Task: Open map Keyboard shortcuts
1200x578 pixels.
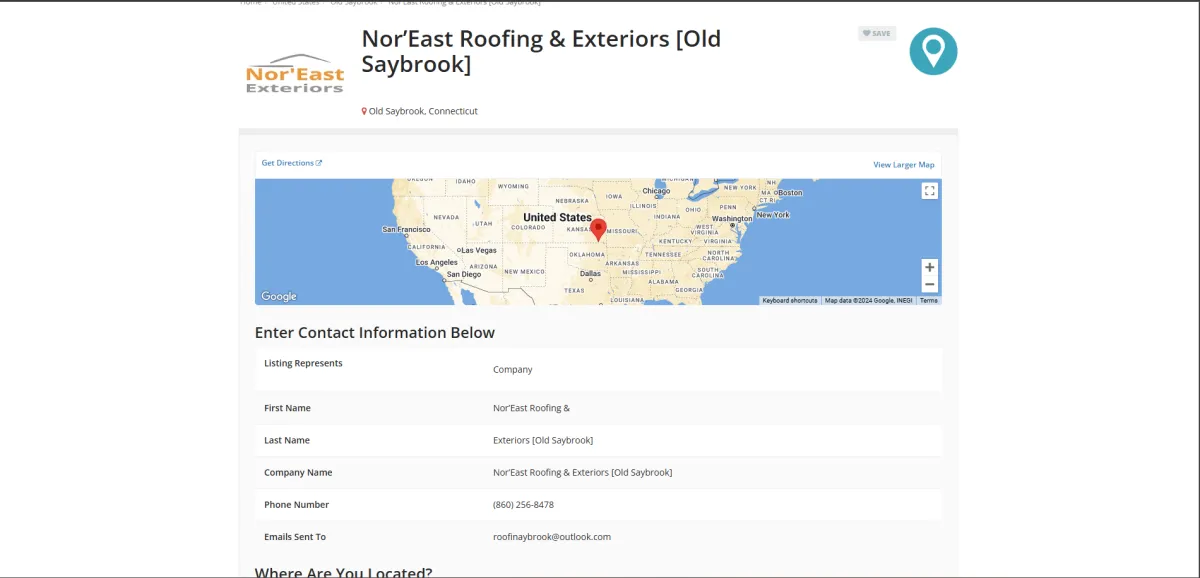Action: tap(790, 300)
